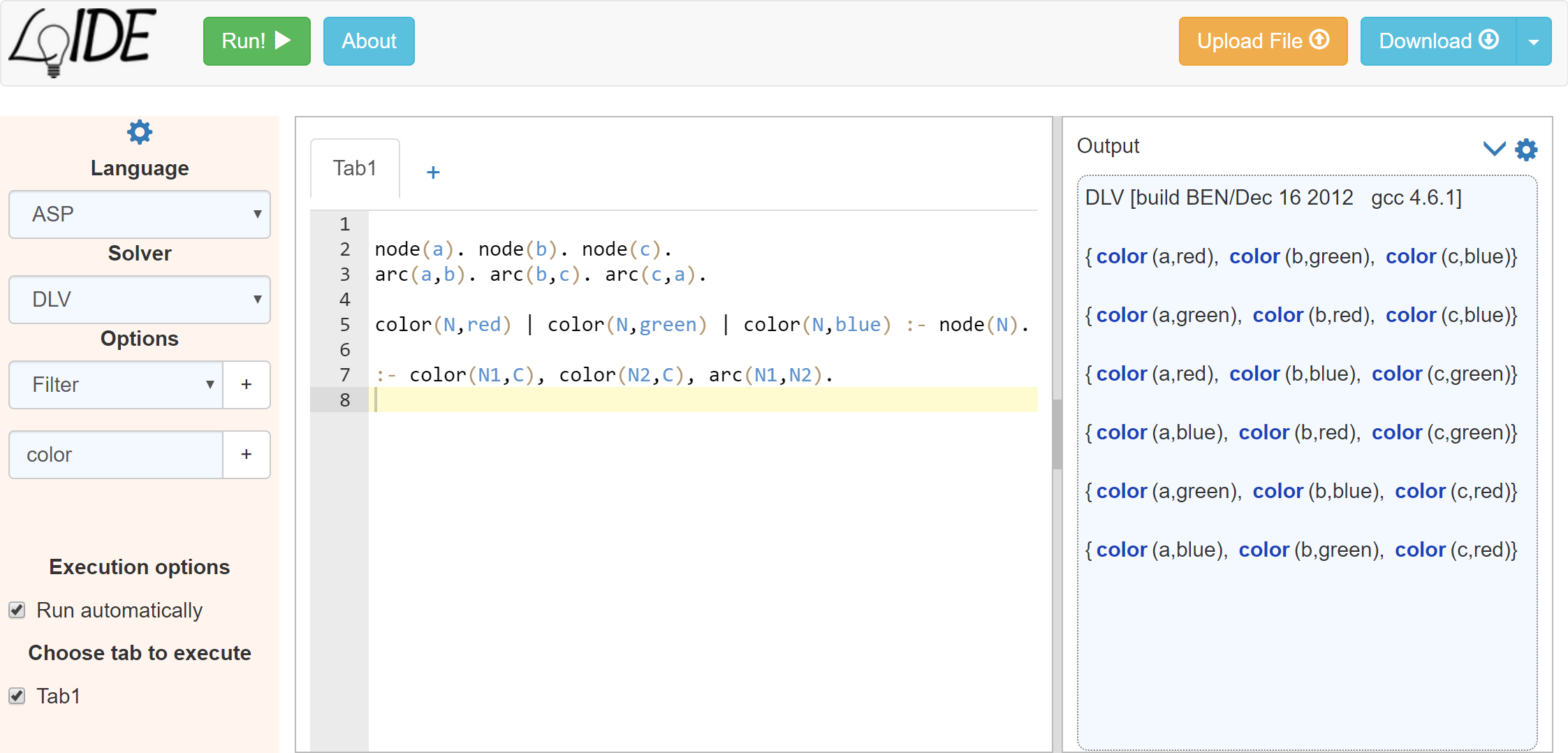Uncheck Tab1 under Choose tab to execute
This screenshot has width=1568, height=753.
[x=17, y=696]
